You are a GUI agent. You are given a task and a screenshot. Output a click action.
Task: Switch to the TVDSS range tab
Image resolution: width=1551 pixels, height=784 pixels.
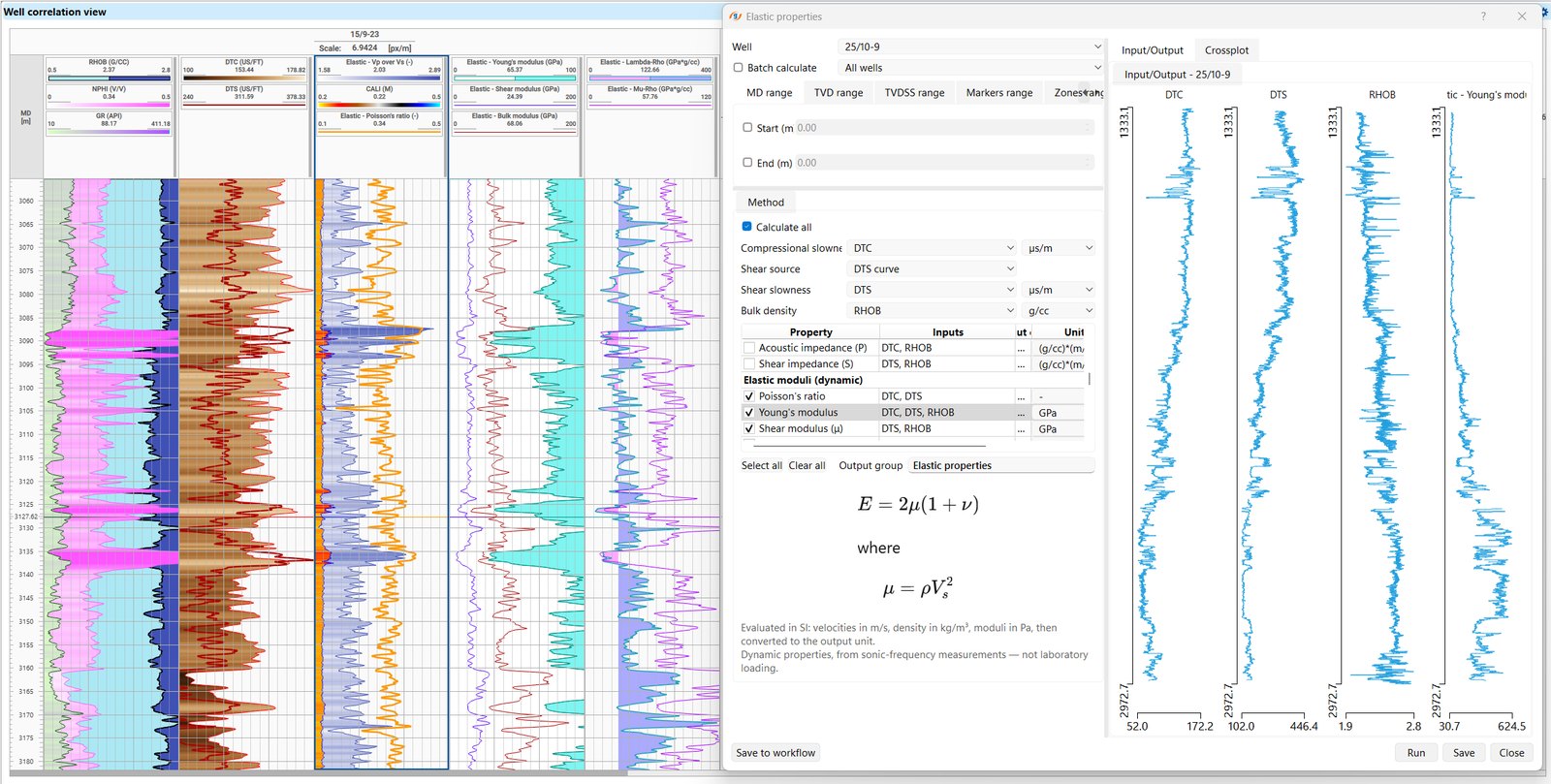914,93
